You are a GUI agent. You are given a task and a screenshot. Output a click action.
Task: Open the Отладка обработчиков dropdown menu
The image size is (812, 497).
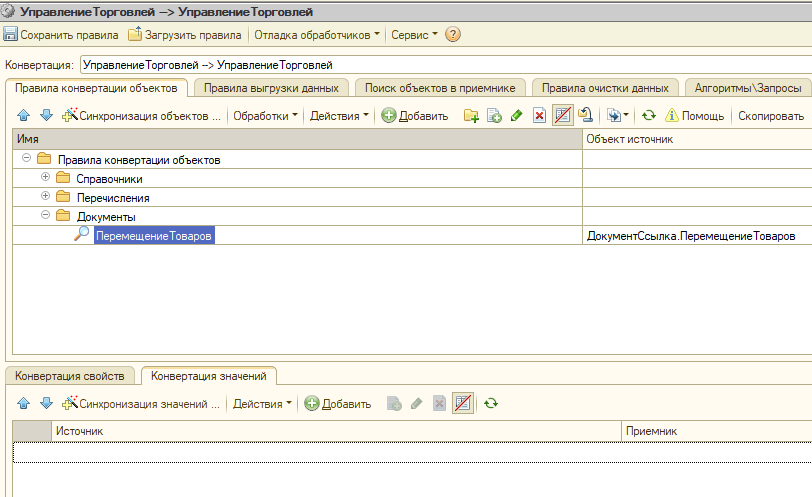[316, 35]
